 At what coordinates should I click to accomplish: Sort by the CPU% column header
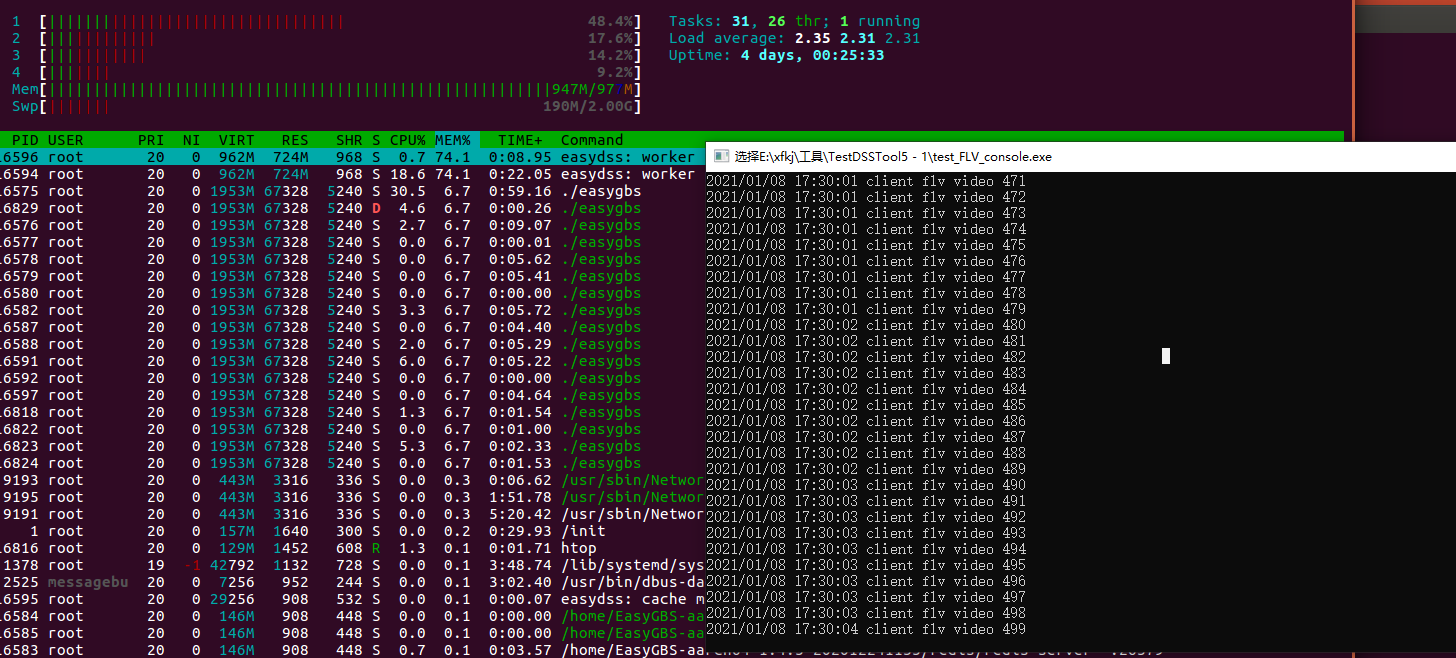tap(407, 140)
